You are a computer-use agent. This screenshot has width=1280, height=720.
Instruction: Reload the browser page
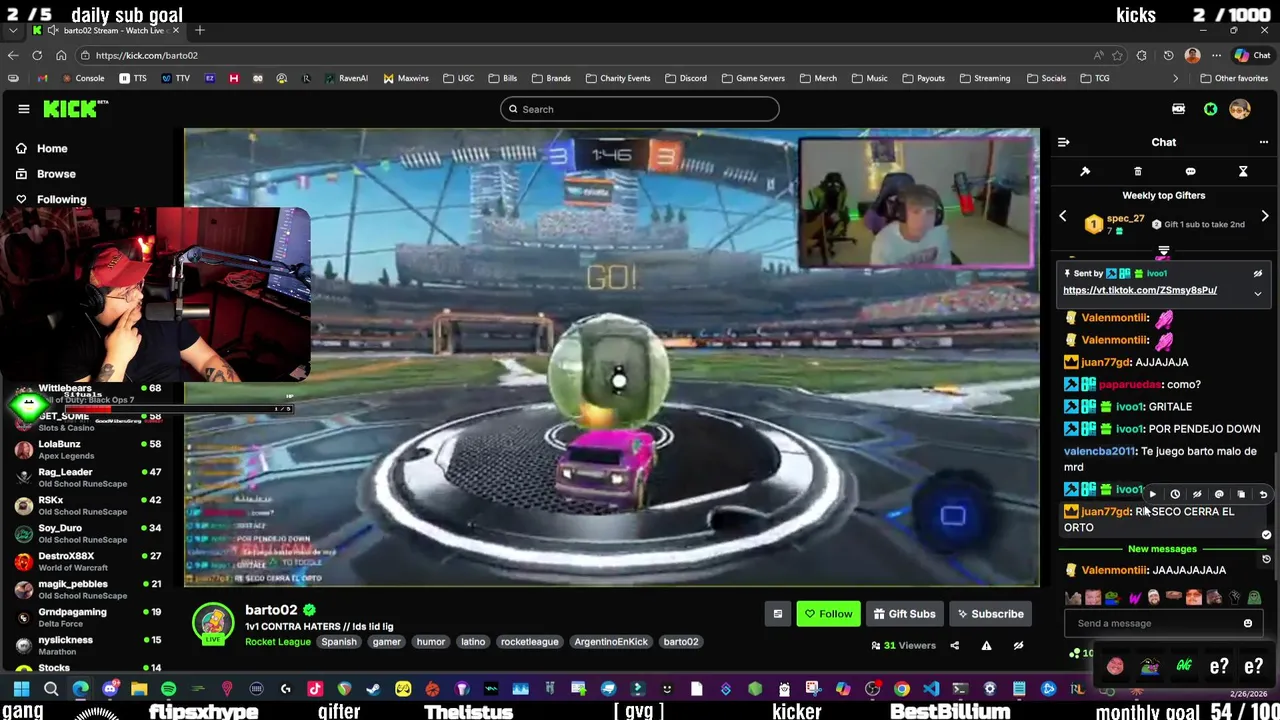(x=37, y=55)
